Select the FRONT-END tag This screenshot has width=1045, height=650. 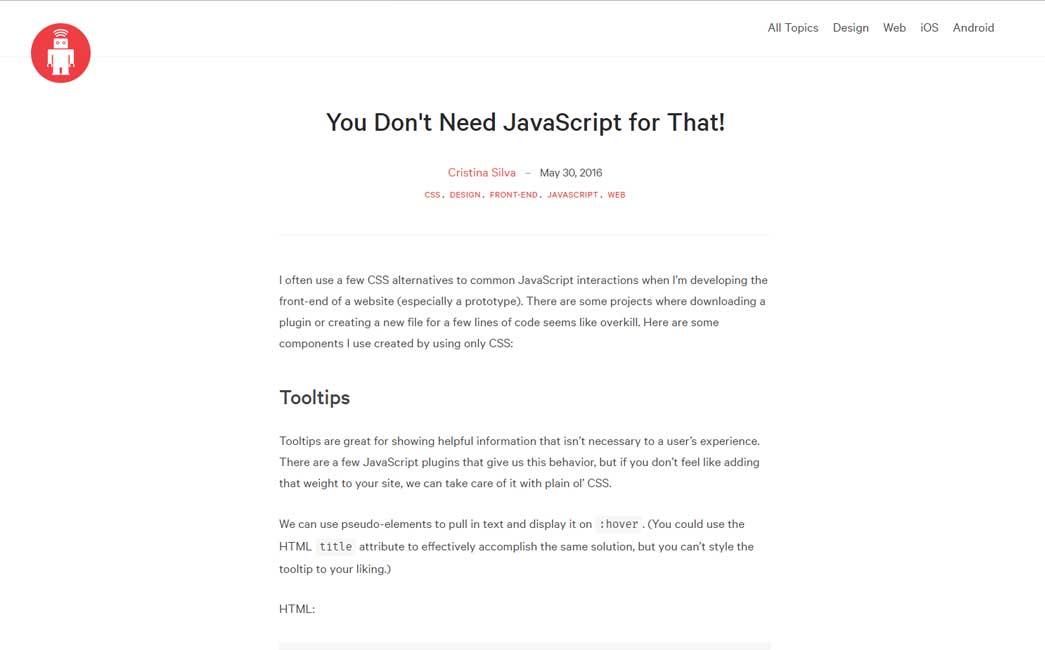tap(513, 195)
